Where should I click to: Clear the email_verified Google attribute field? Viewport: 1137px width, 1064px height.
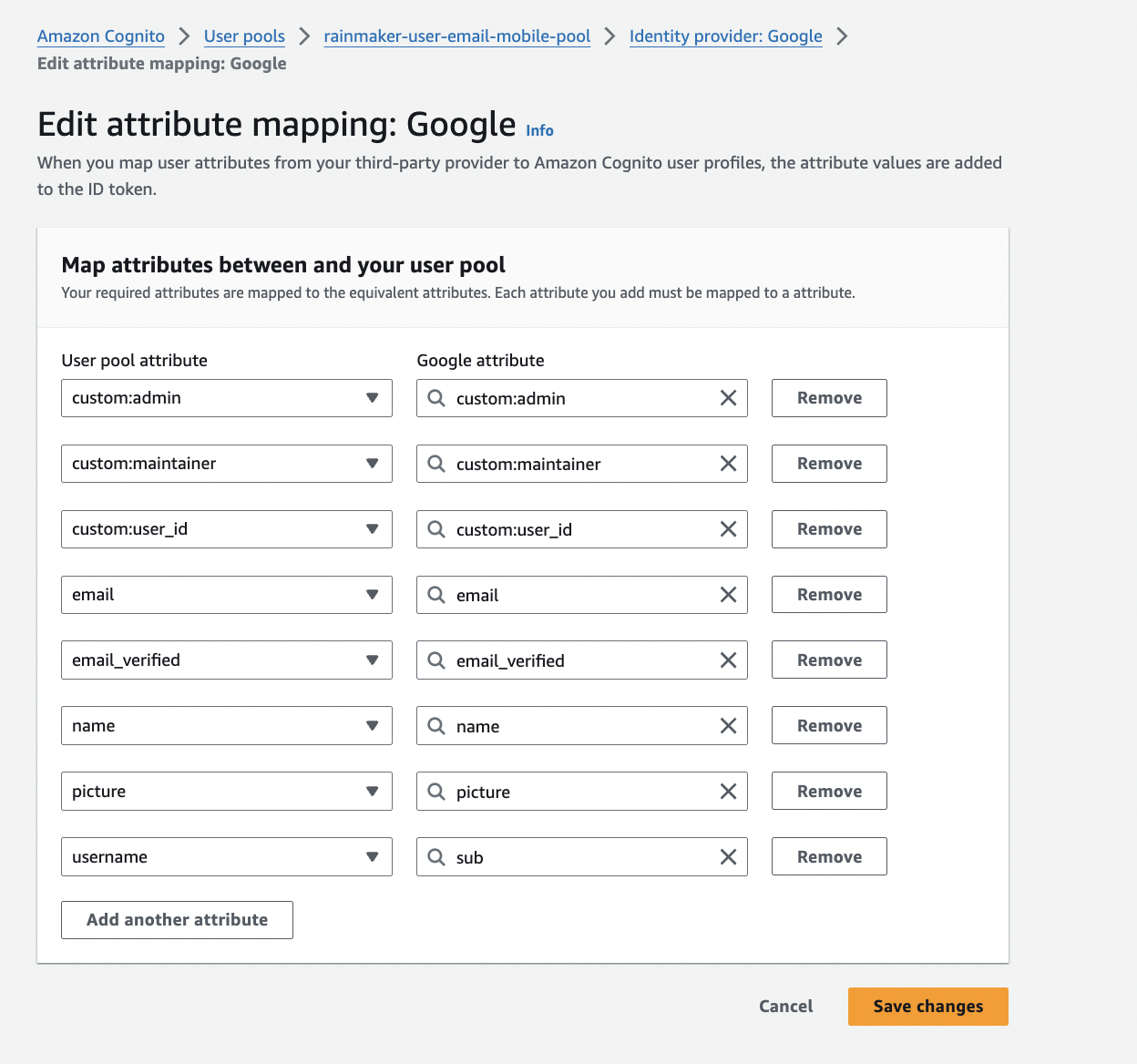(x=728, y=660)
